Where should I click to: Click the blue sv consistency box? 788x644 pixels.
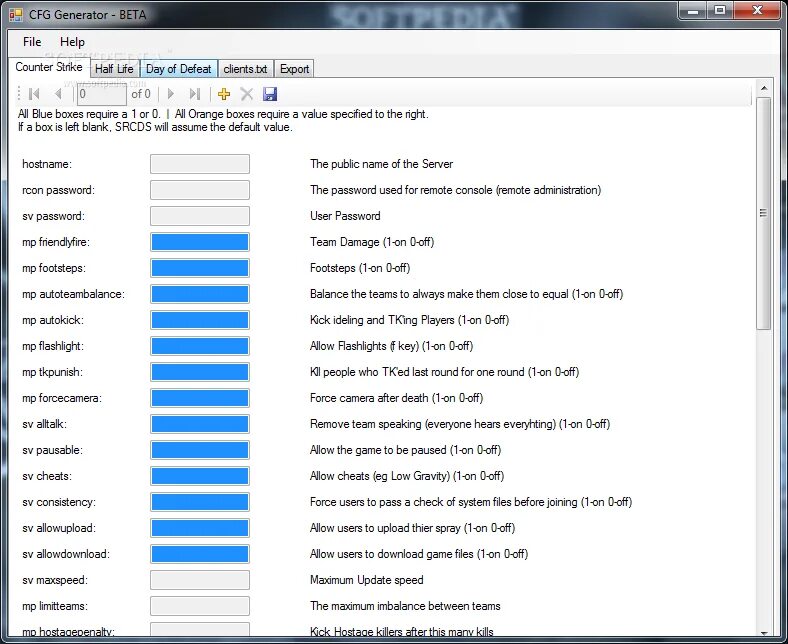[x=200, y=502]
